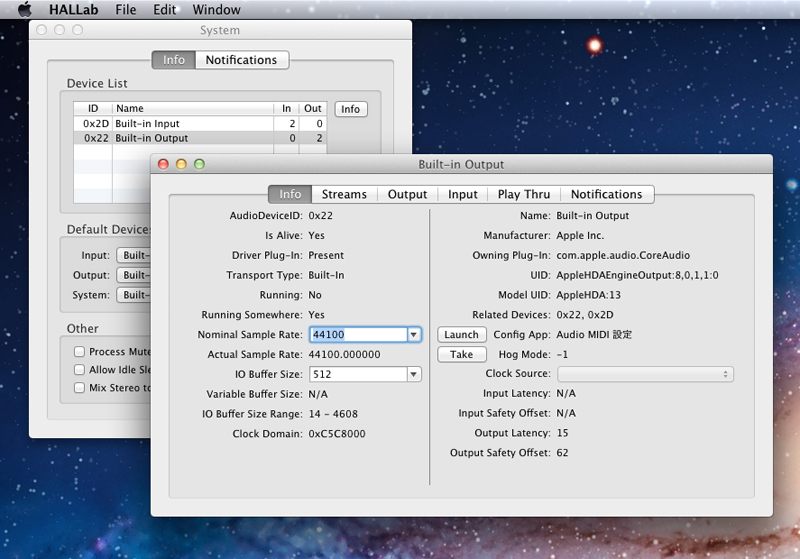Open the Window menu
The width and height of the screenshot is (800, 559).
tap(216, 10)
